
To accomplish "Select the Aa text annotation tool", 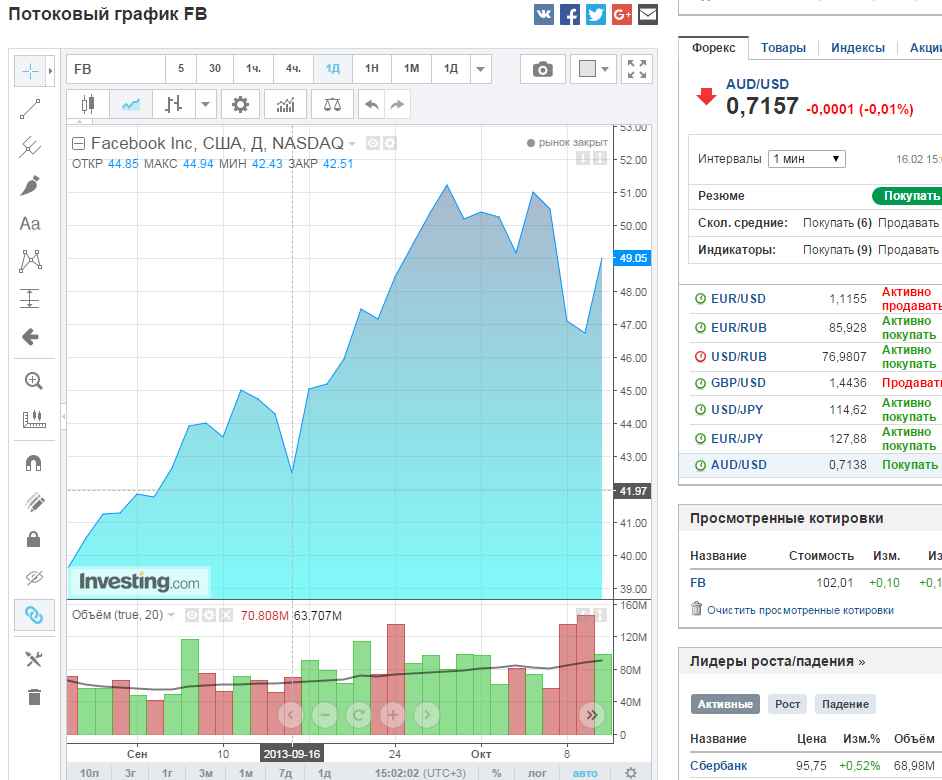I will (29, 224).
